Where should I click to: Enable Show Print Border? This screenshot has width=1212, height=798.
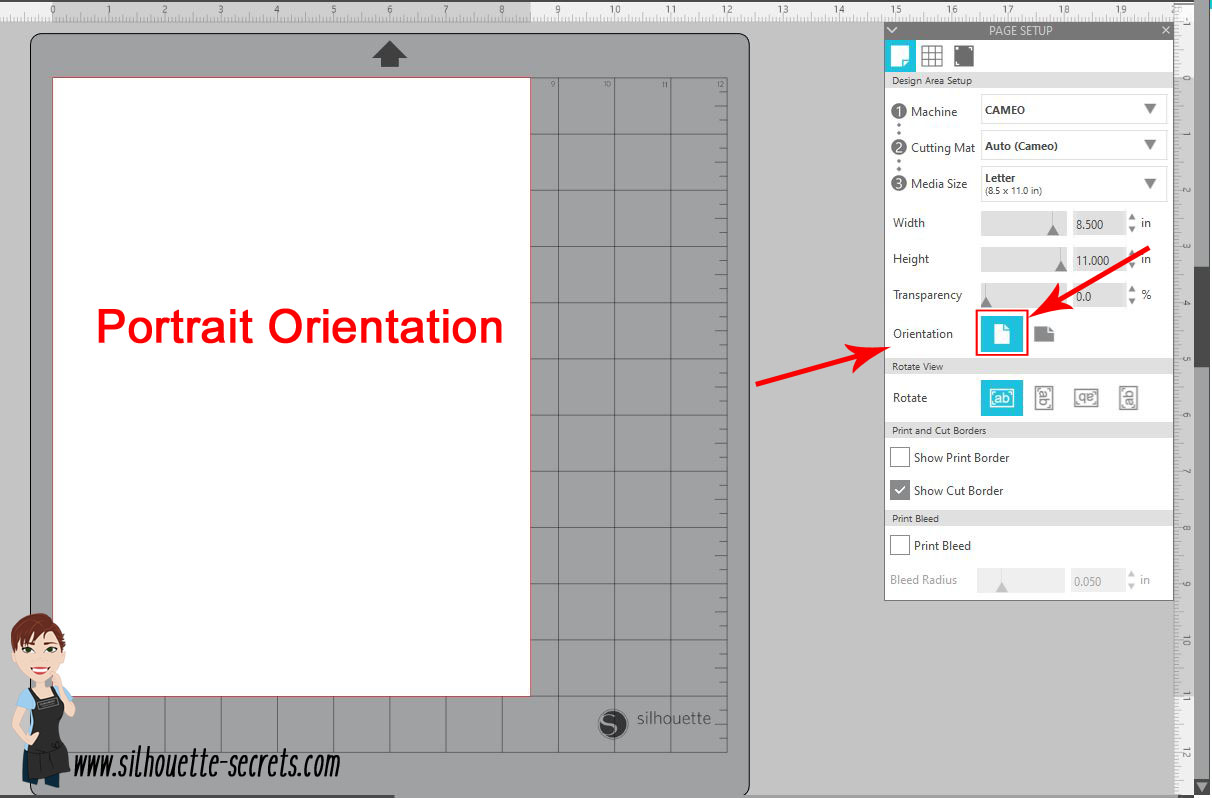click(899, 457)
